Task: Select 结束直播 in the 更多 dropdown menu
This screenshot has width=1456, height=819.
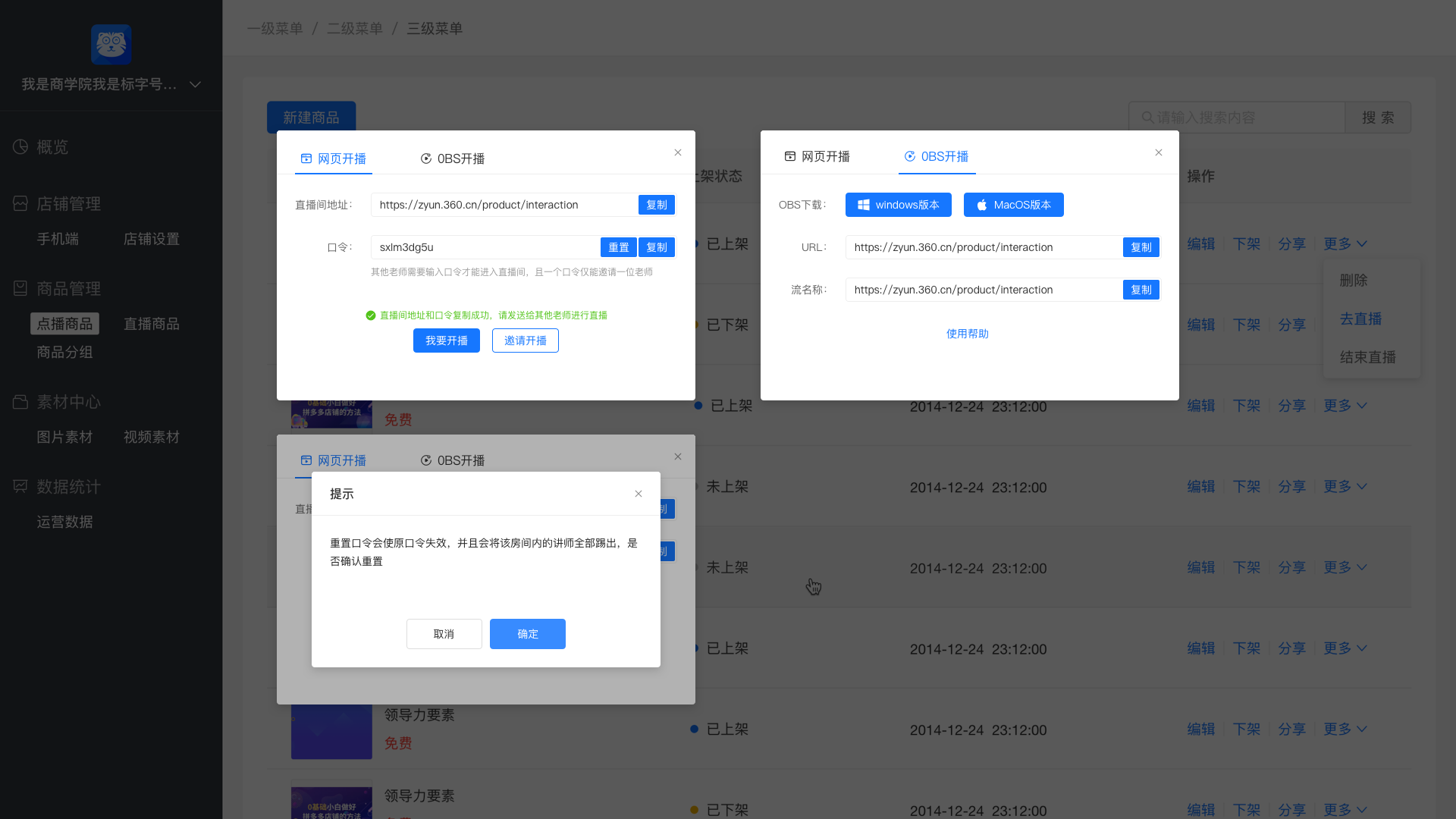Action: click(1368, 357)
